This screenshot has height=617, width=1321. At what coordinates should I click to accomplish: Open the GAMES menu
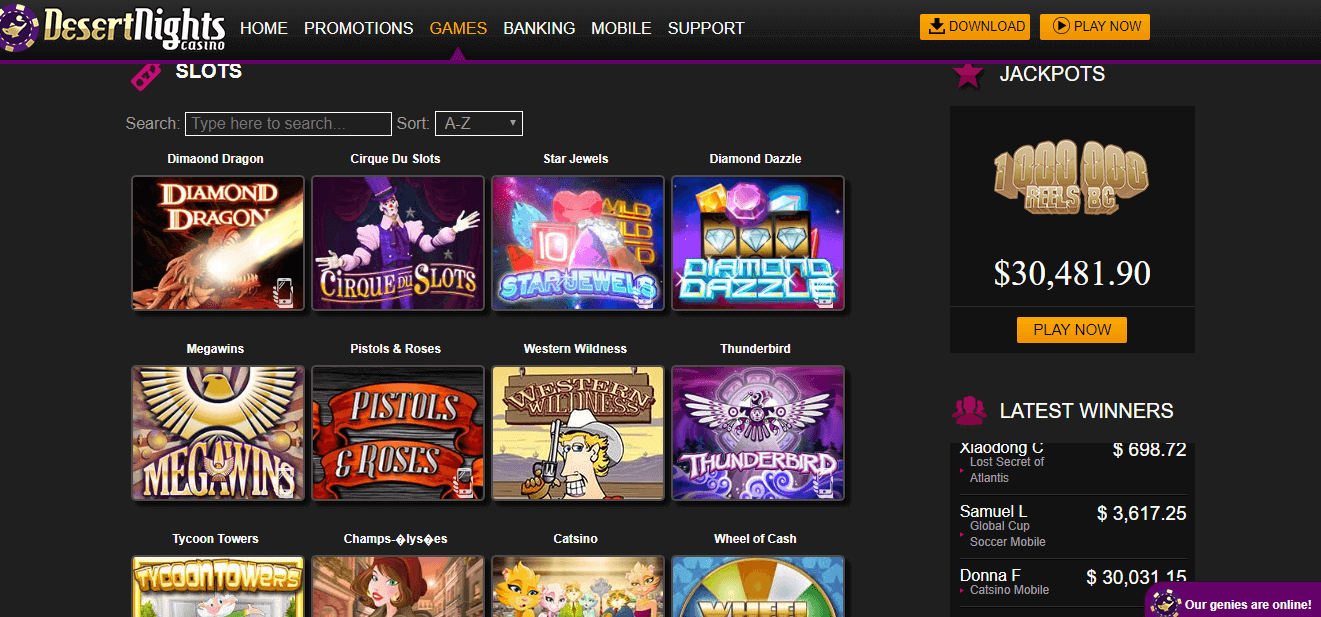(458, 28)
